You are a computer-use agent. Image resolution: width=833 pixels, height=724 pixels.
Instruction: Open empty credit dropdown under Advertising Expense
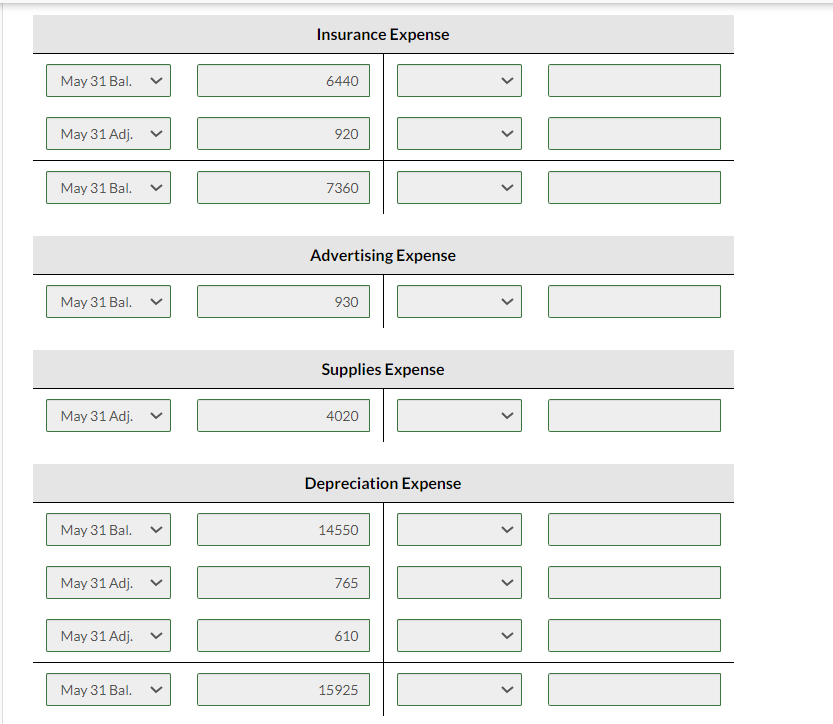tap(459, 302)
